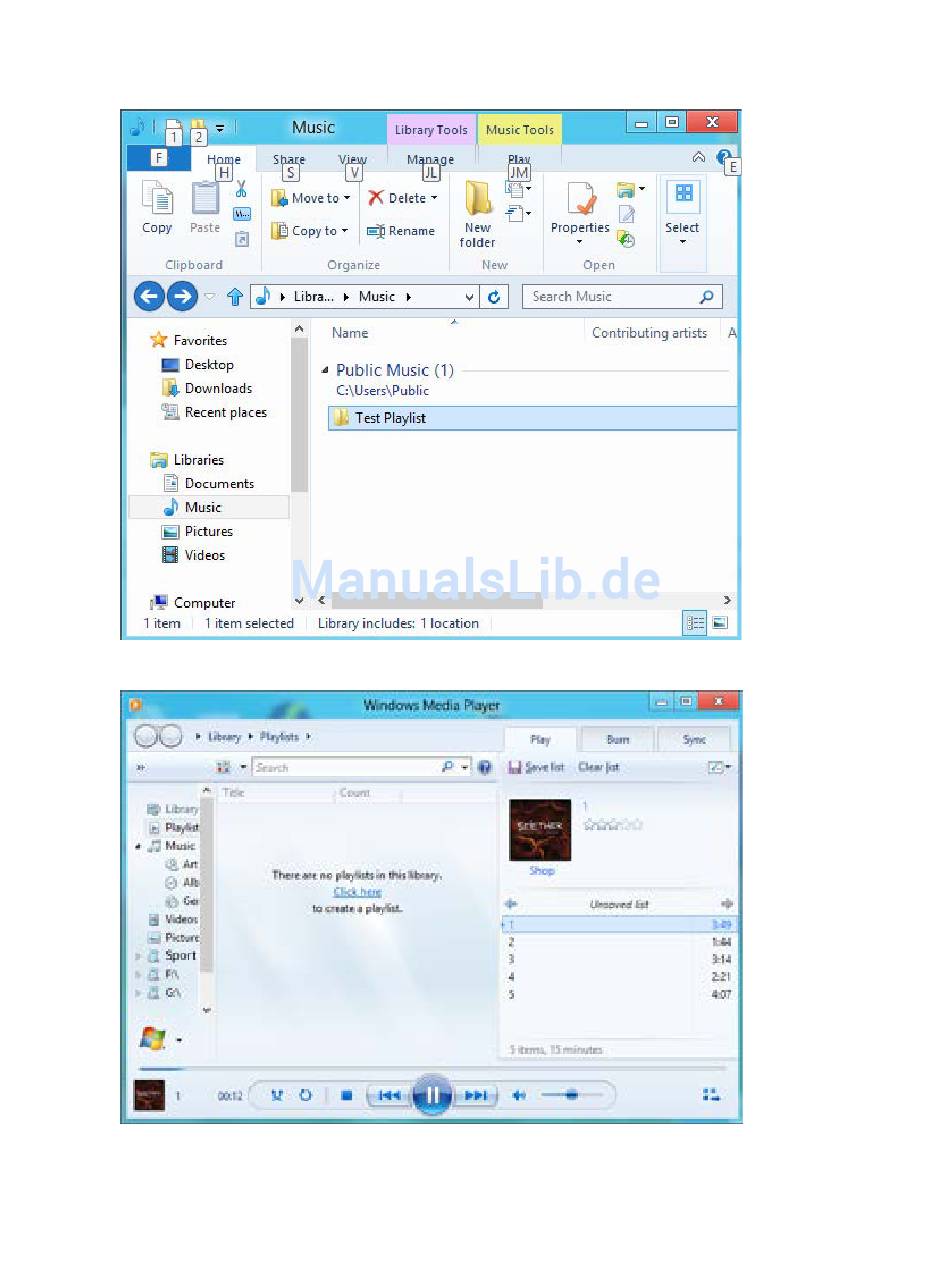Viewport: 950px width, 1267px height.
Task: Toggle repeat in Media Player
Action: coord(305,1095)
